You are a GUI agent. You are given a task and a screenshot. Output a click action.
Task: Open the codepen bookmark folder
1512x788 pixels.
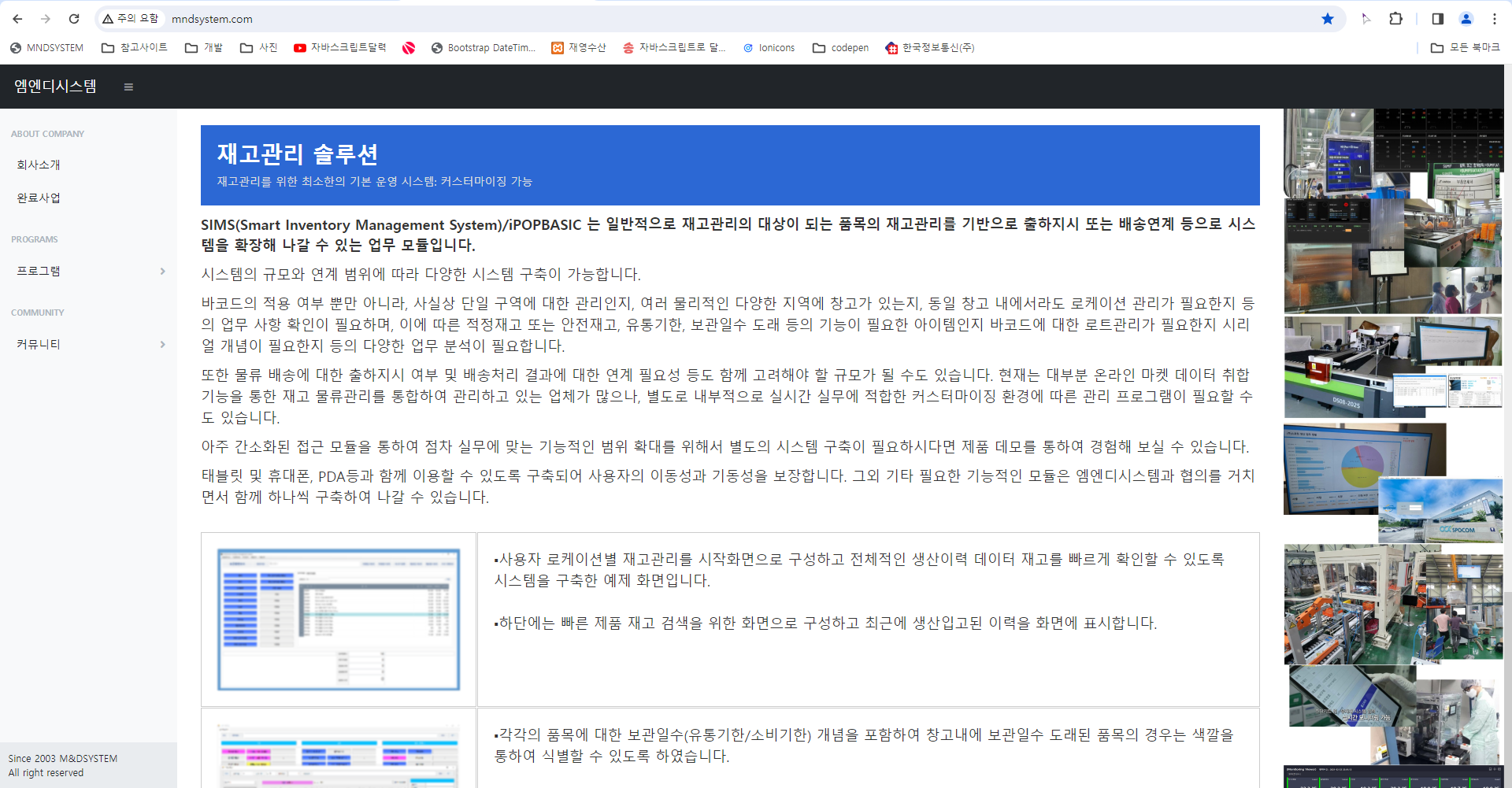click(x=841, y=48)
